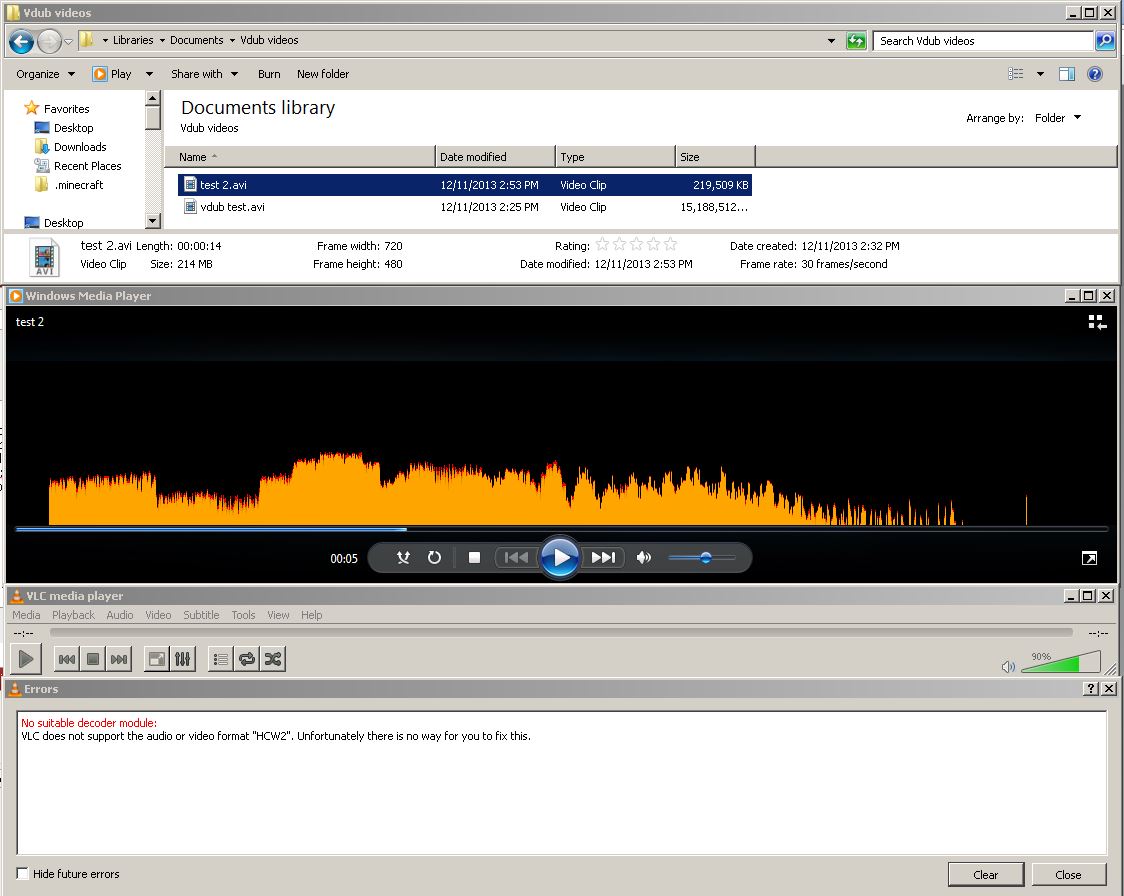Image resolution: width=1124 pixels, height=896 pixels.
Task: Open the VLC Video menu
Action: (x=158, y=615)
